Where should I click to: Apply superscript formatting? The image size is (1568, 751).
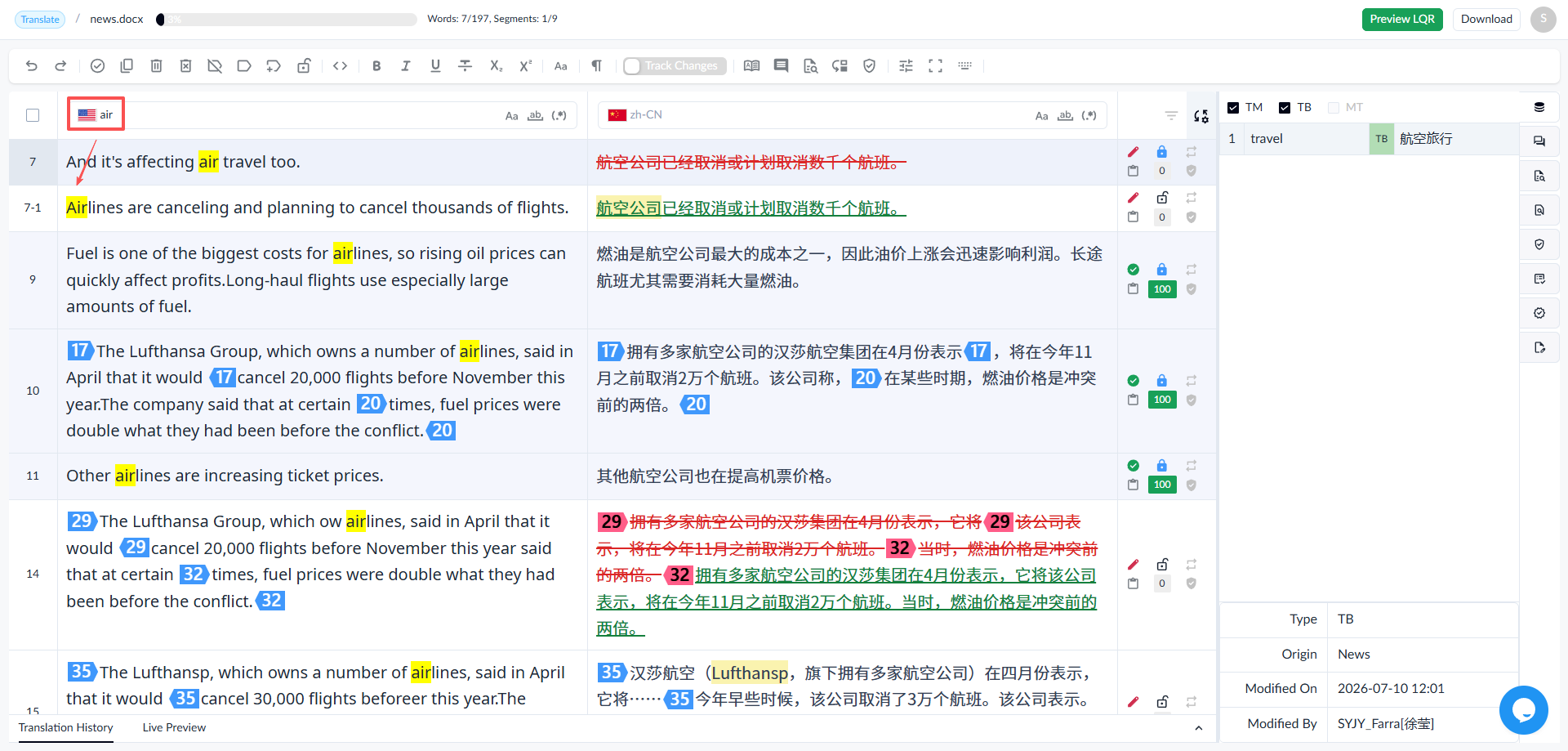525,66
